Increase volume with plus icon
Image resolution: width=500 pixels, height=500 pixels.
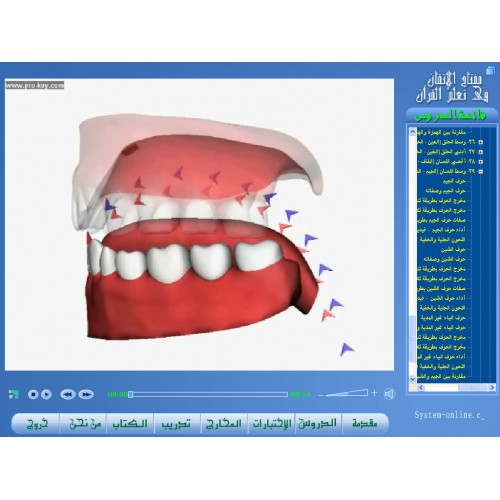(374, 393)
